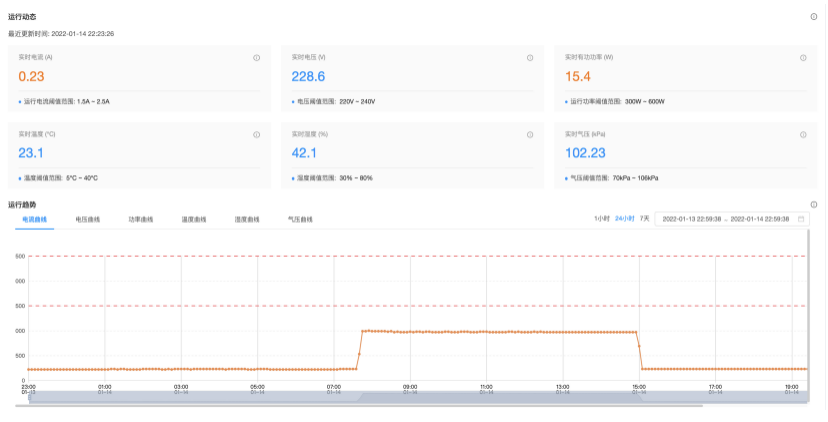Click the humidity value 42.1
Image resolution: width=828 pixels, height=422 pixels.
coord(304,153)
